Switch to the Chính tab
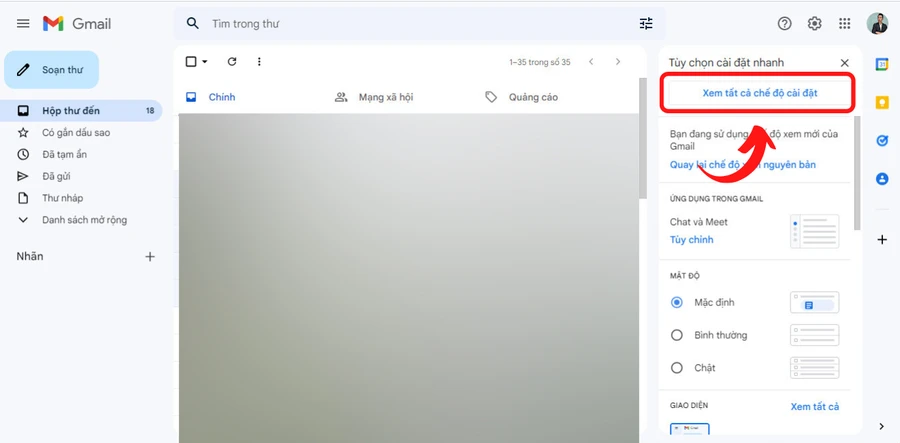 click(x=222, y=97)
